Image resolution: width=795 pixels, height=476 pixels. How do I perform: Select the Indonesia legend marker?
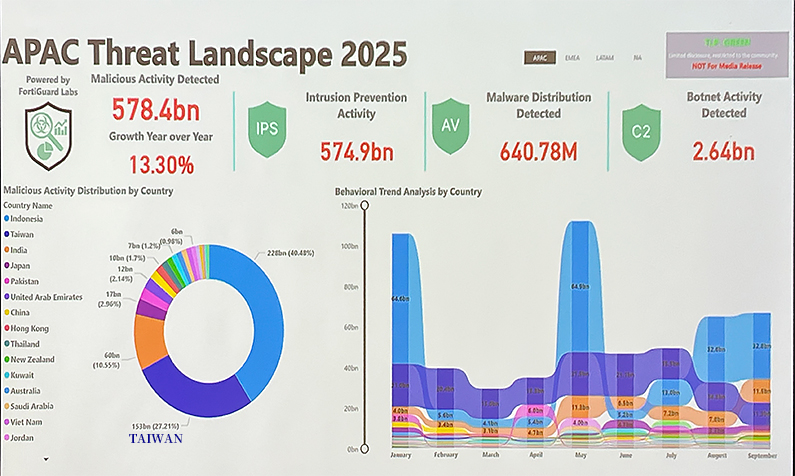point(8,218)
